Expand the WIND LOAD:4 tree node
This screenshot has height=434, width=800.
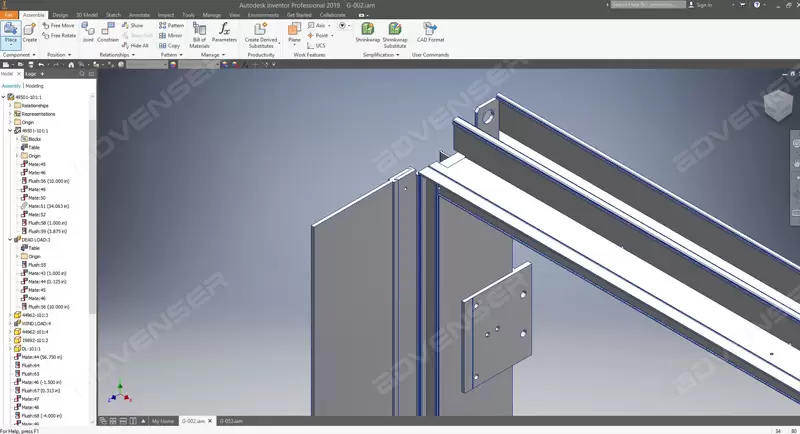9,322
